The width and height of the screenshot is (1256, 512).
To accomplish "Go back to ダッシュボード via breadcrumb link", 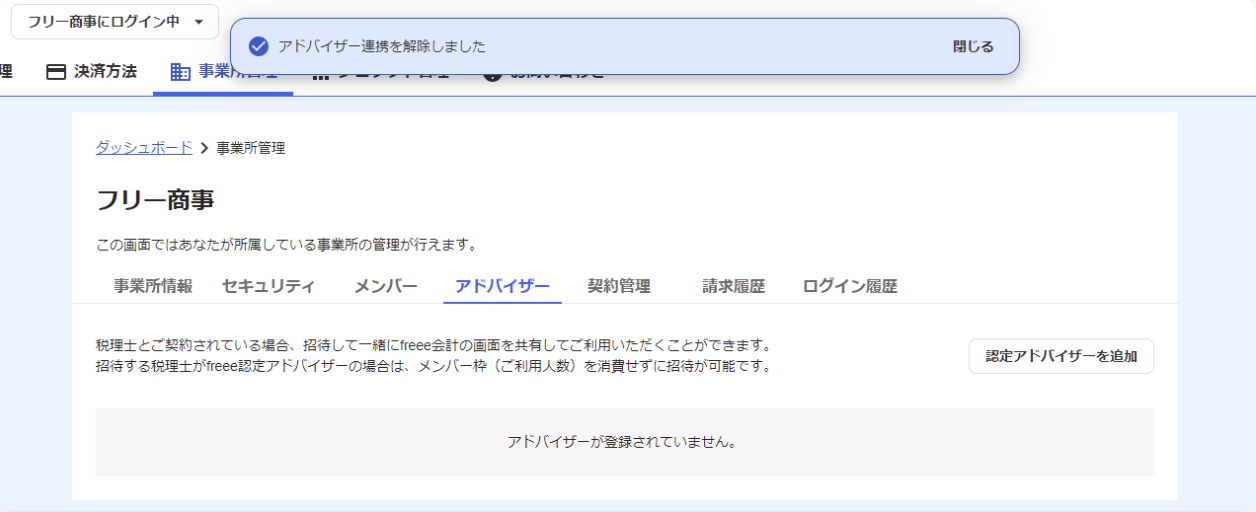I will point(144,147).
